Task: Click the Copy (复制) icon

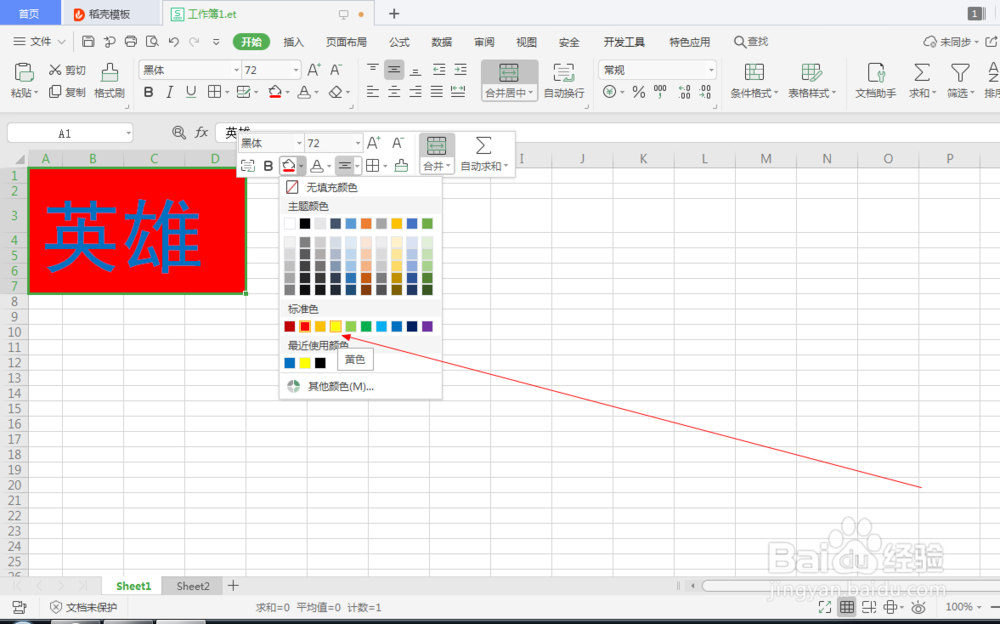Action: 55,92
